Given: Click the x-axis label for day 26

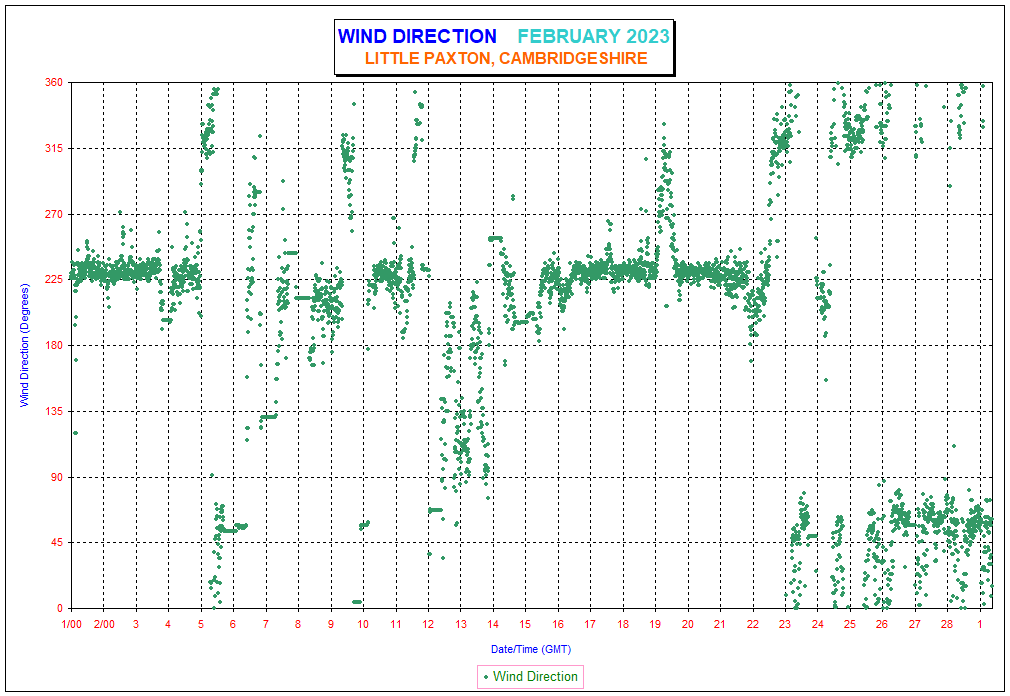Looking at the screenshot, I should (882, 624).
